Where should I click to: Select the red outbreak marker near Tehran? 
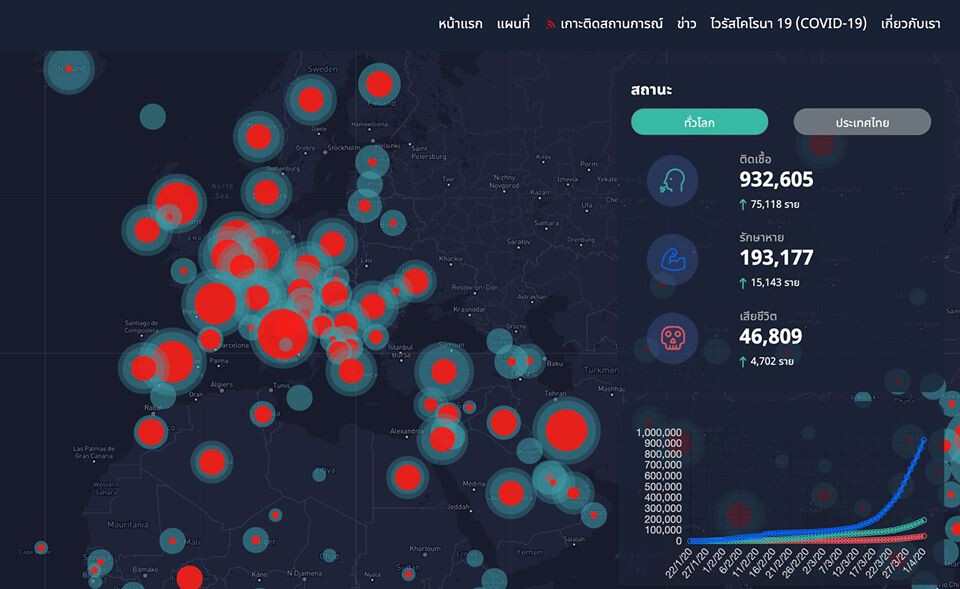click(566, 429)
